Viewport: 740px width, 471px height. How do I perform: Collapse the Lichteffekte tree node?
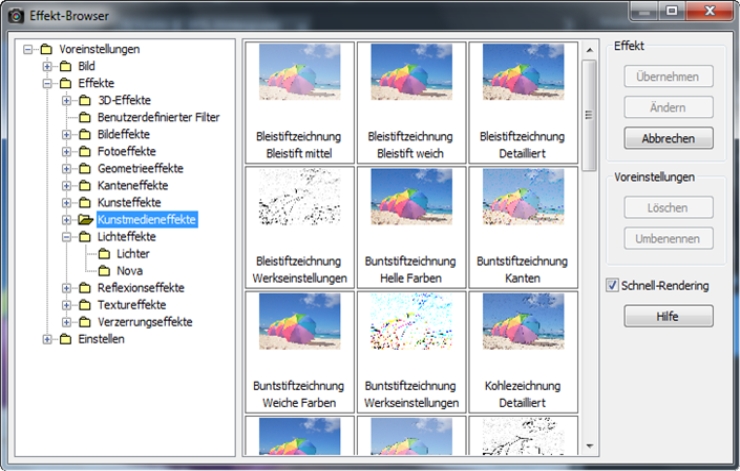(x=67, y=237)
